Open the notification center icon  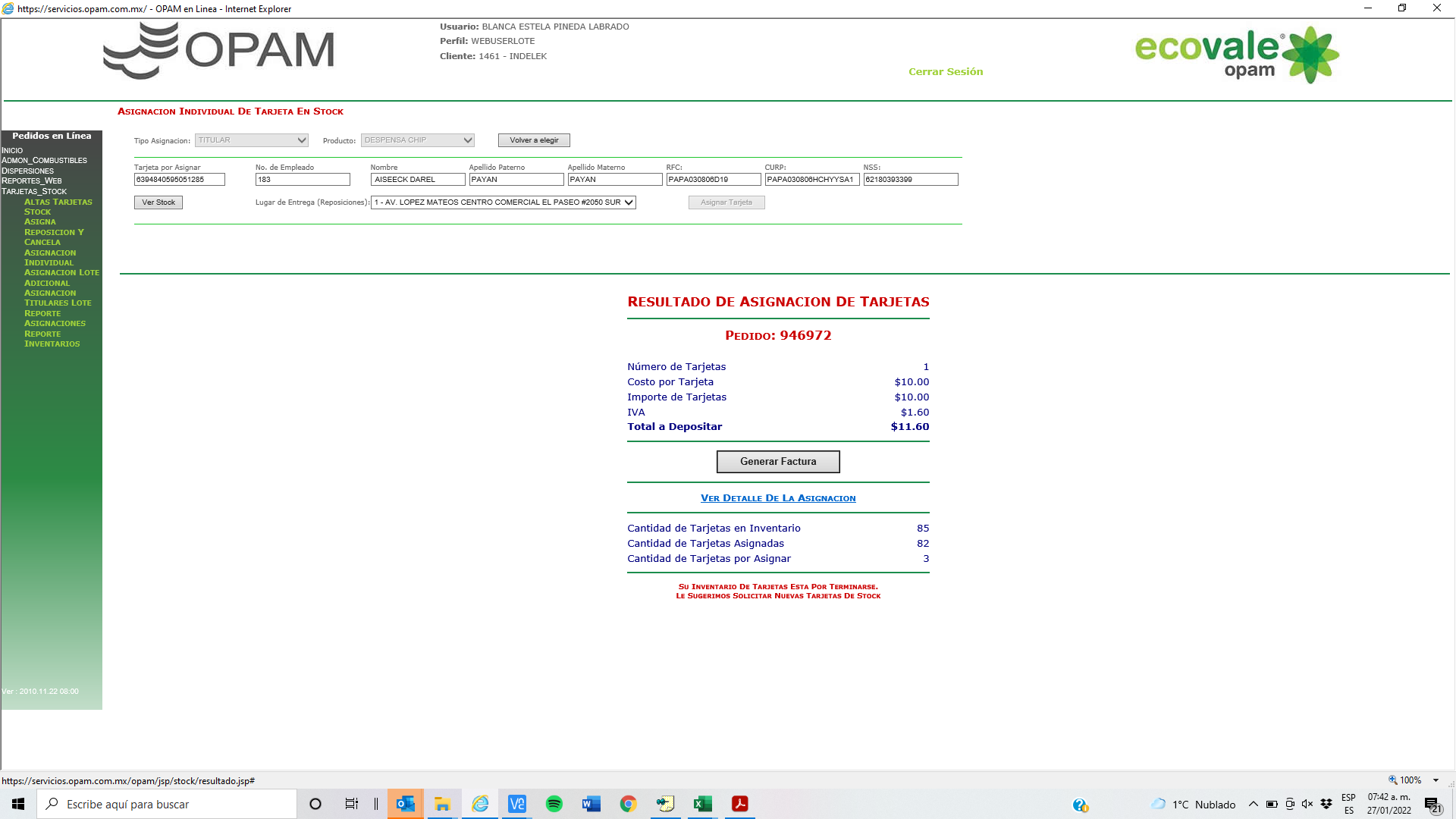coord(1432,805)
